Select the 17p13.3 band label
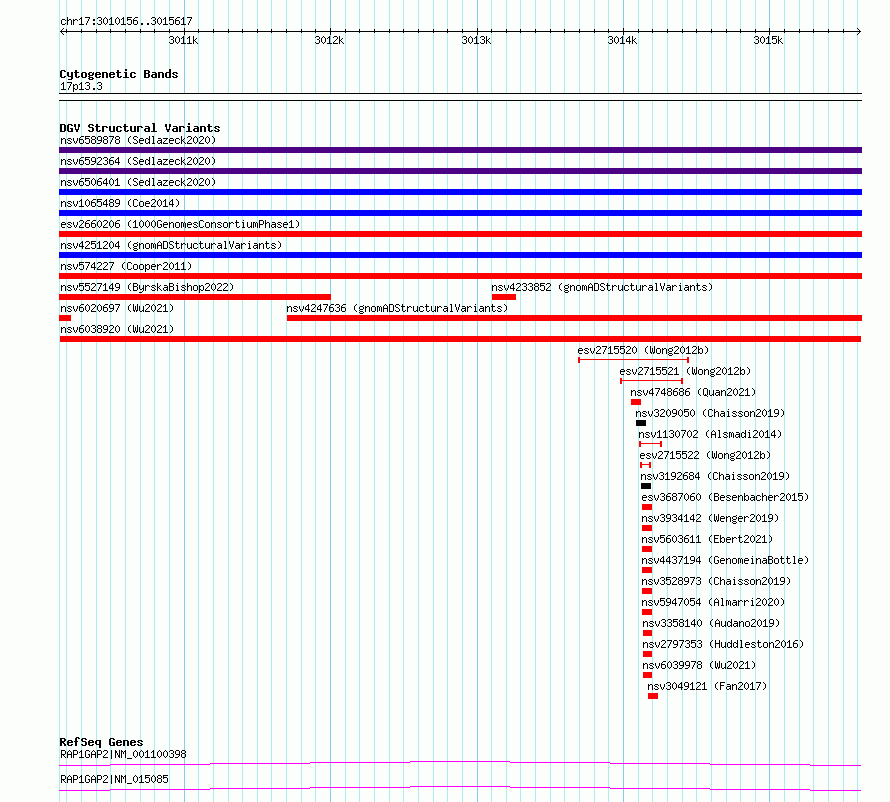Viewport: 890px width, 802px height. tap(81, 86)
